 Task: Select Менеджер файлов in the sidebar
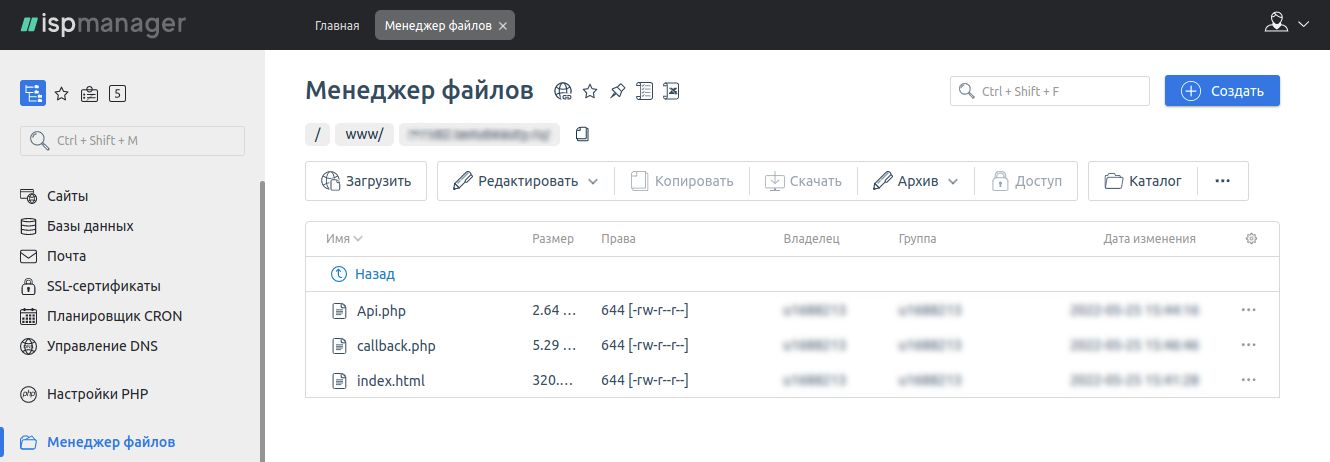[x=111, y=442]
